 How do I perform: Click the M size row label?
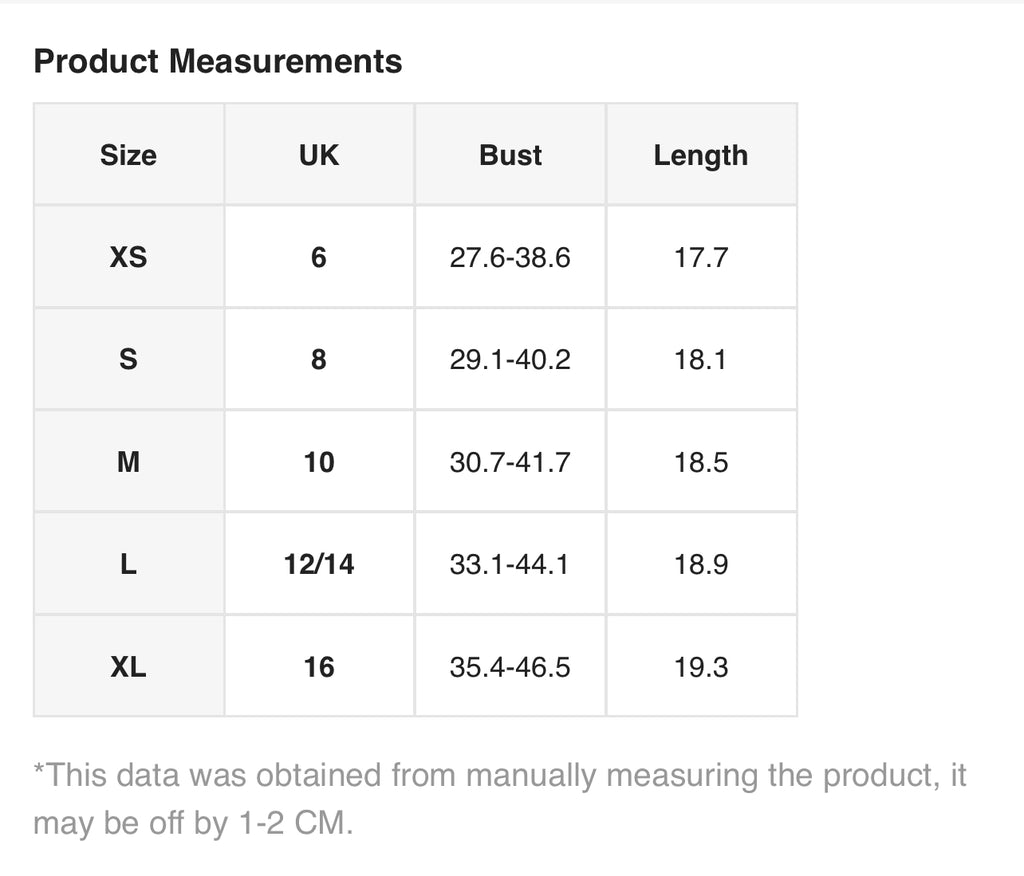click(x=129, y=462)
